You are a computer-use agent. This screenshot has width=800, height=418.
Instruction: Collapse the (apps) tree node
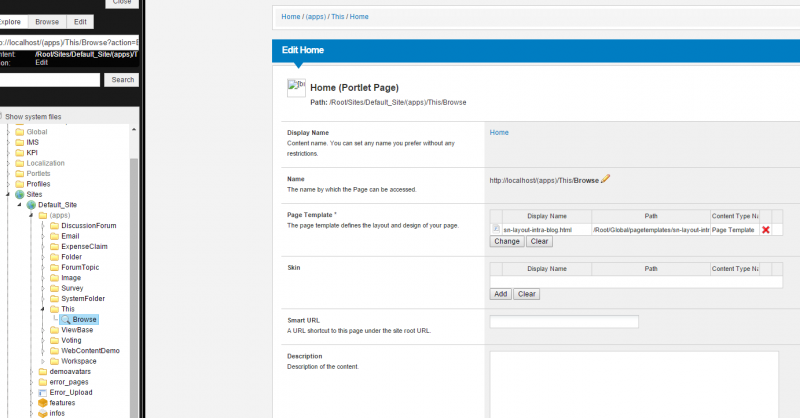[x=31, y=215]
